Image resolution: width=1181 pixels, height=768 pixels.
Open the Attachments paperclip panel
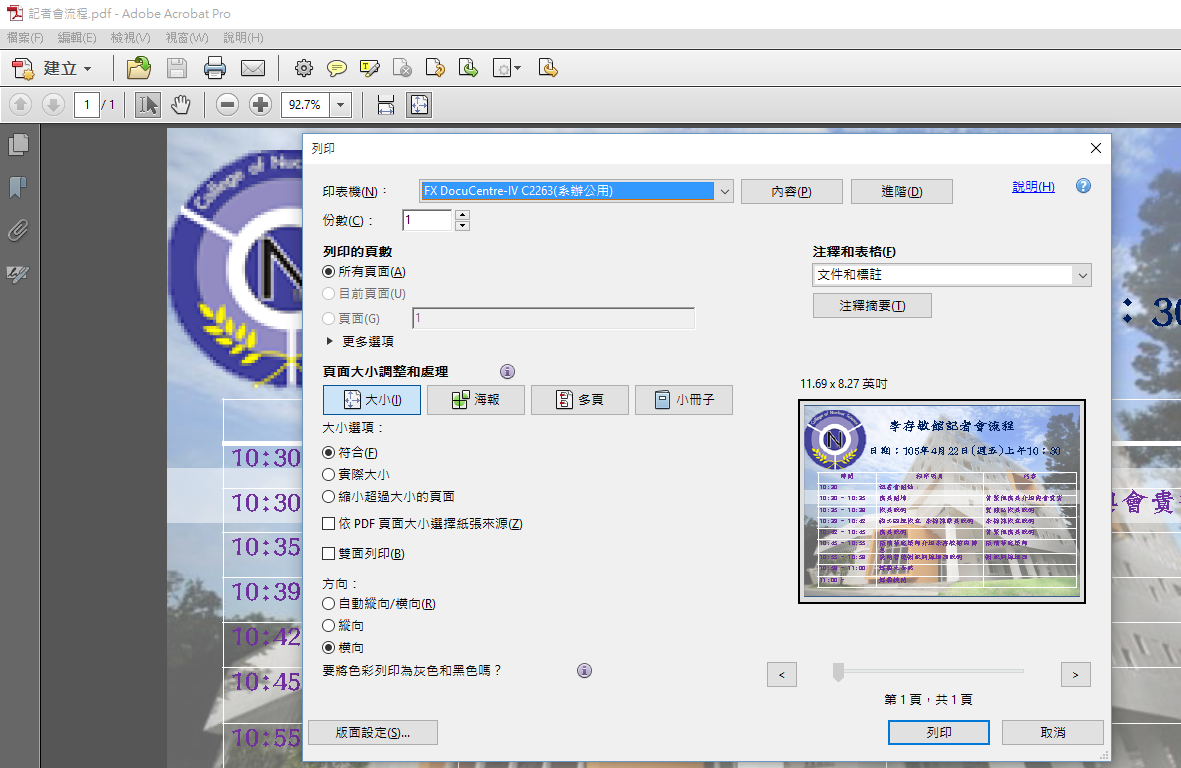[x=17, y=231]
